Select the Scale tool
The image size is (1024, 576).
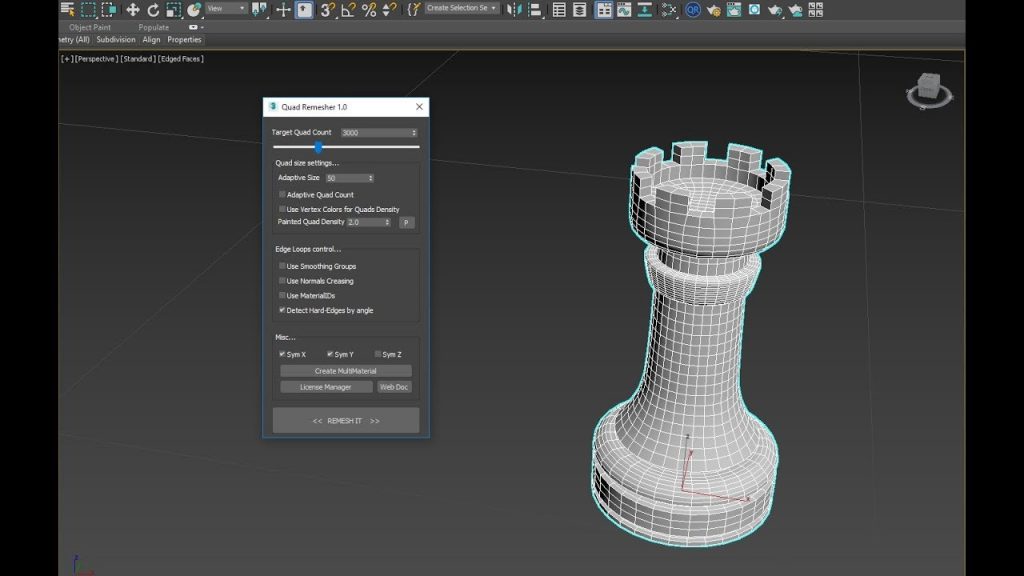(x=173, y=8)
